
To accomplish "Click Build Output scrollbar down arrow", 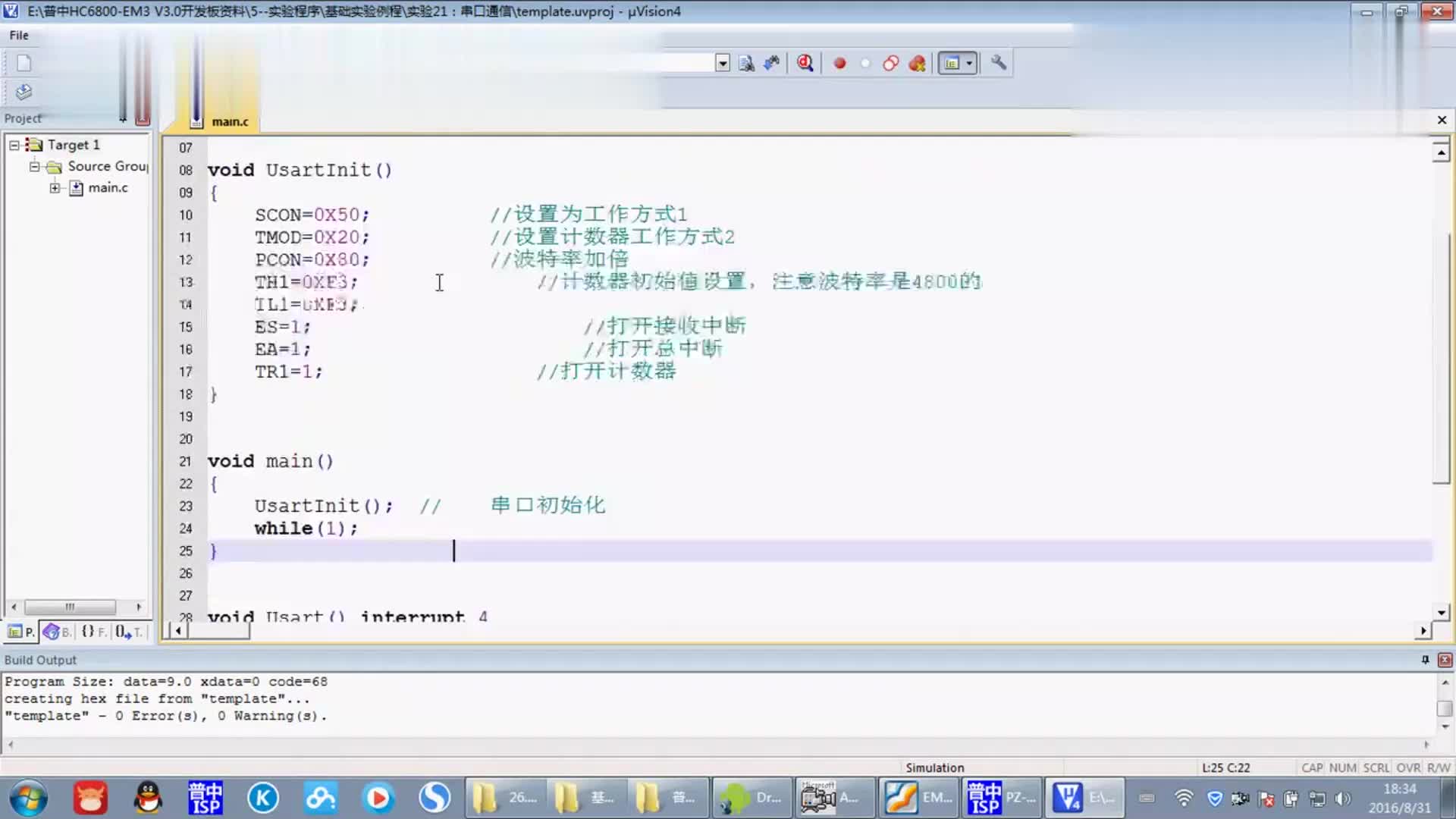I will [x=1445, y=726].
